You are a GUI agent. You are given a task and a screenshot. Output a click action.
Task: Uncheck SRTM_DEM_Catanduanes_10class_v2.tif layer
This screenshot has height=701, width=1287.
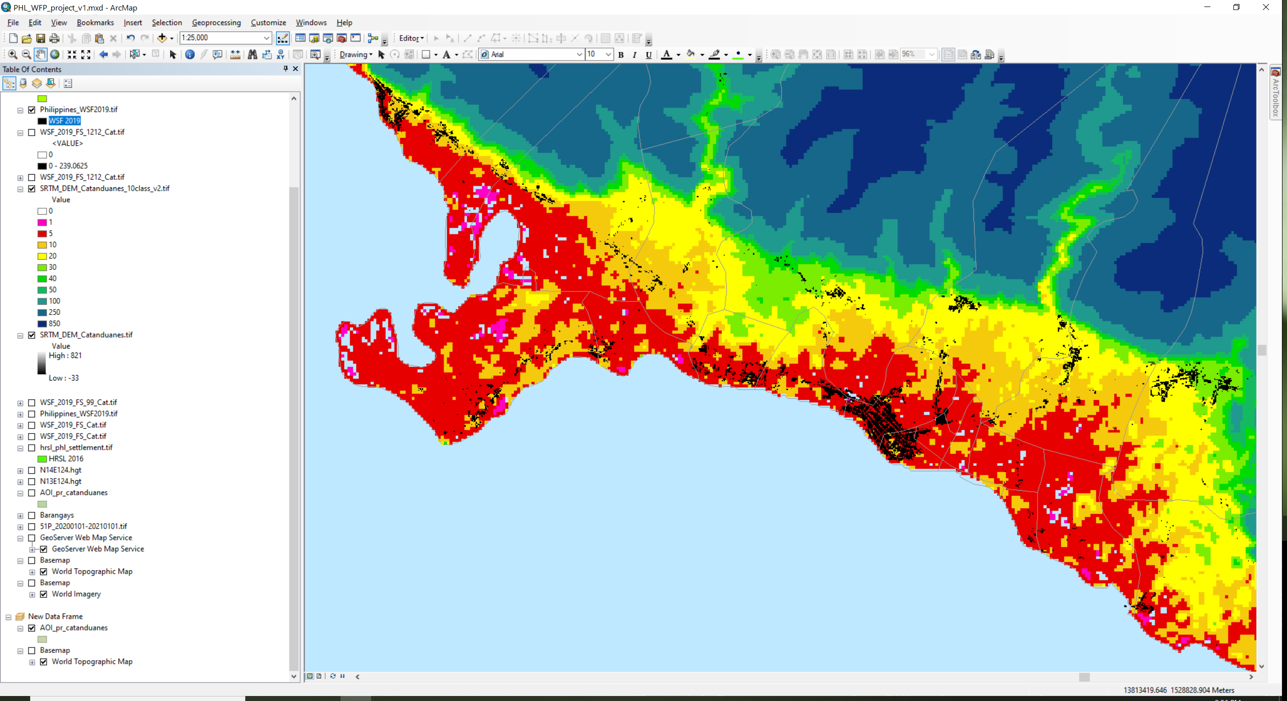(x=32, y=188)
